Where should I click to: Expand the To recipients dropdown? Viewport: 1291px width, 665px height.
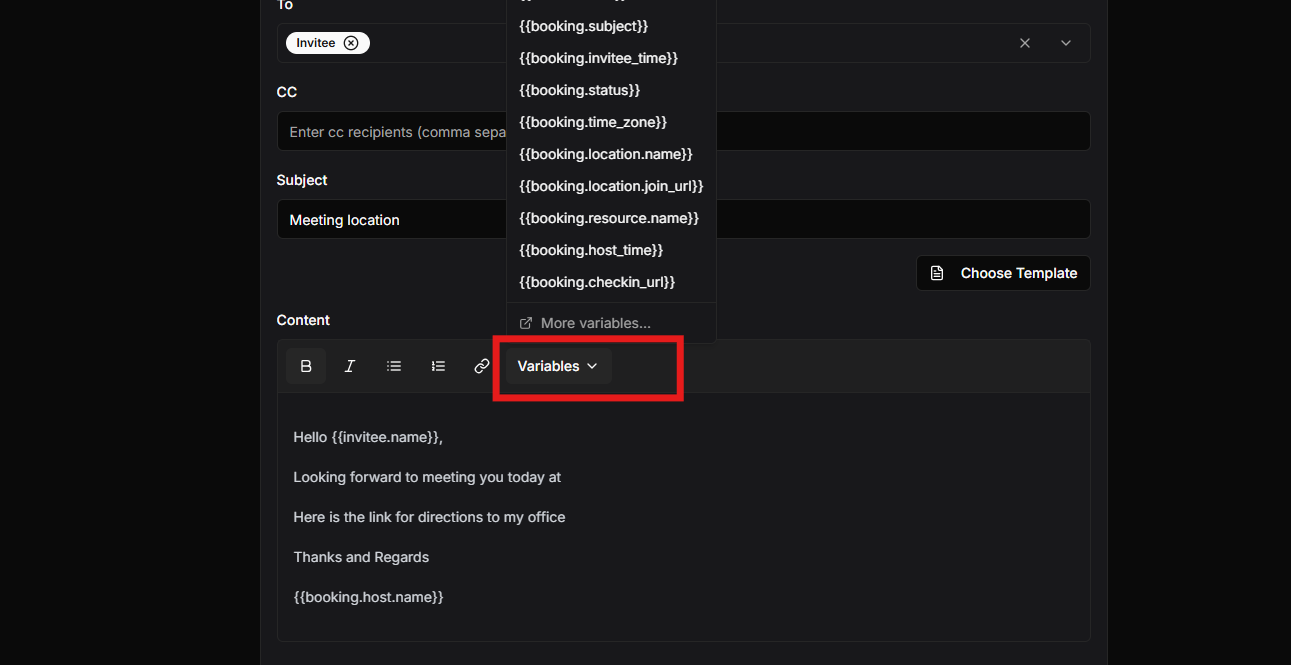pyautogui.click(x=1066, y=43)
